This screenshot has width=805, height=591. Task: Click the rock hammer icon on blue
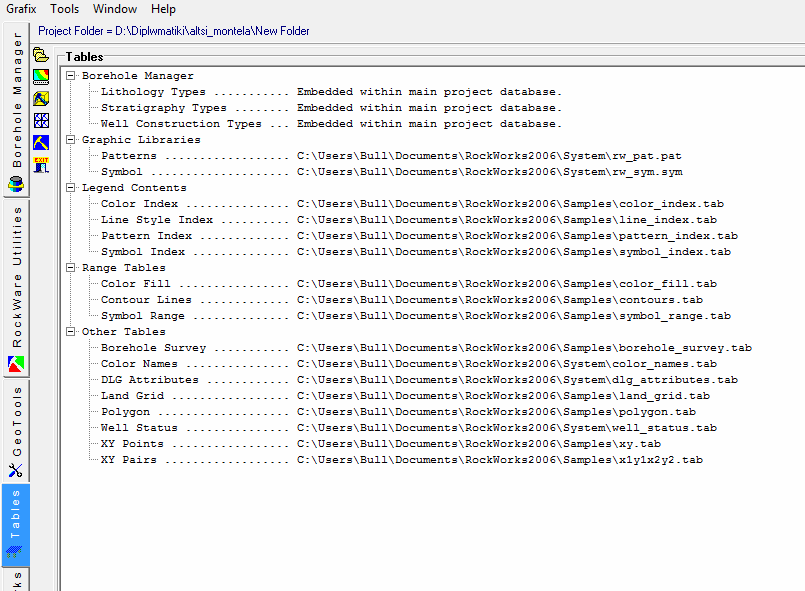click(41, 143)
